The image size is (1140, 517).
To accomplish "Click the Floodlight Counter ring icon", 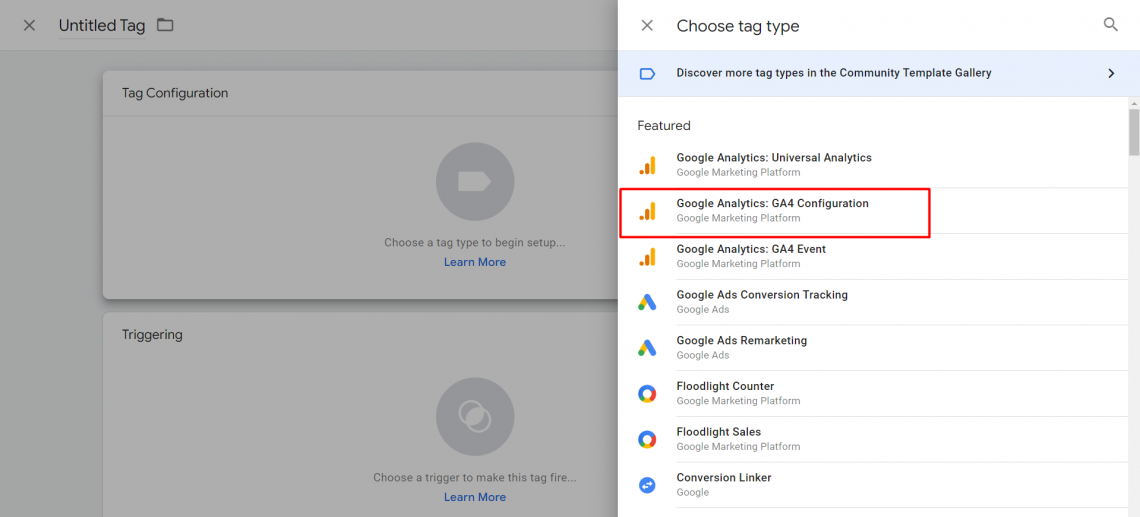I will 647,393.
